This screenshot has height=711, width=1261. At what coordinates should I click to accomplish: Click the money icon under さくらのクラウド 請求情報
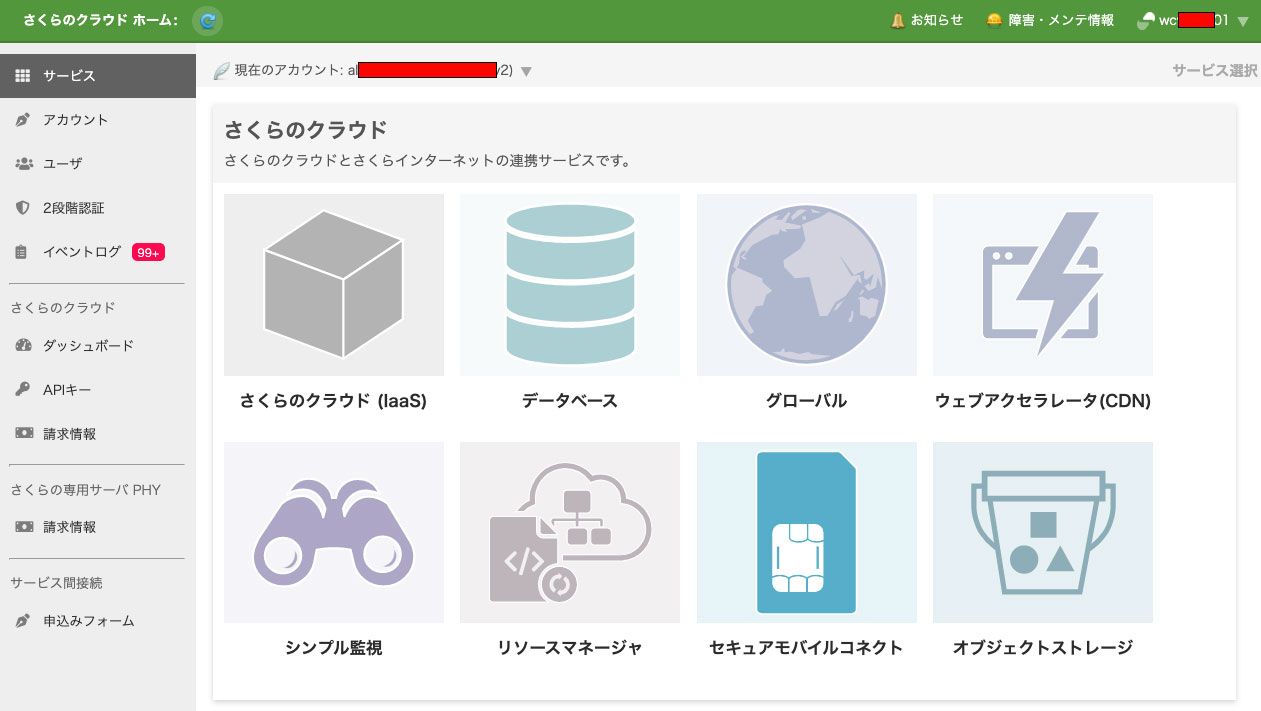[x=24, y=434]
